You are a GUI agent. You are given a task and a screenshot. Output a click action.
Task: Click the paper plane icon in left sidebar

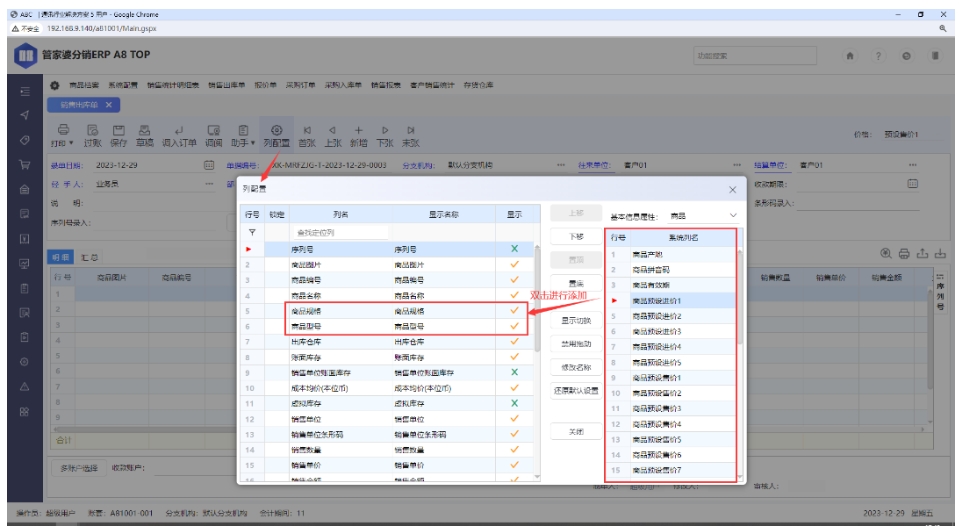[24, 115]
